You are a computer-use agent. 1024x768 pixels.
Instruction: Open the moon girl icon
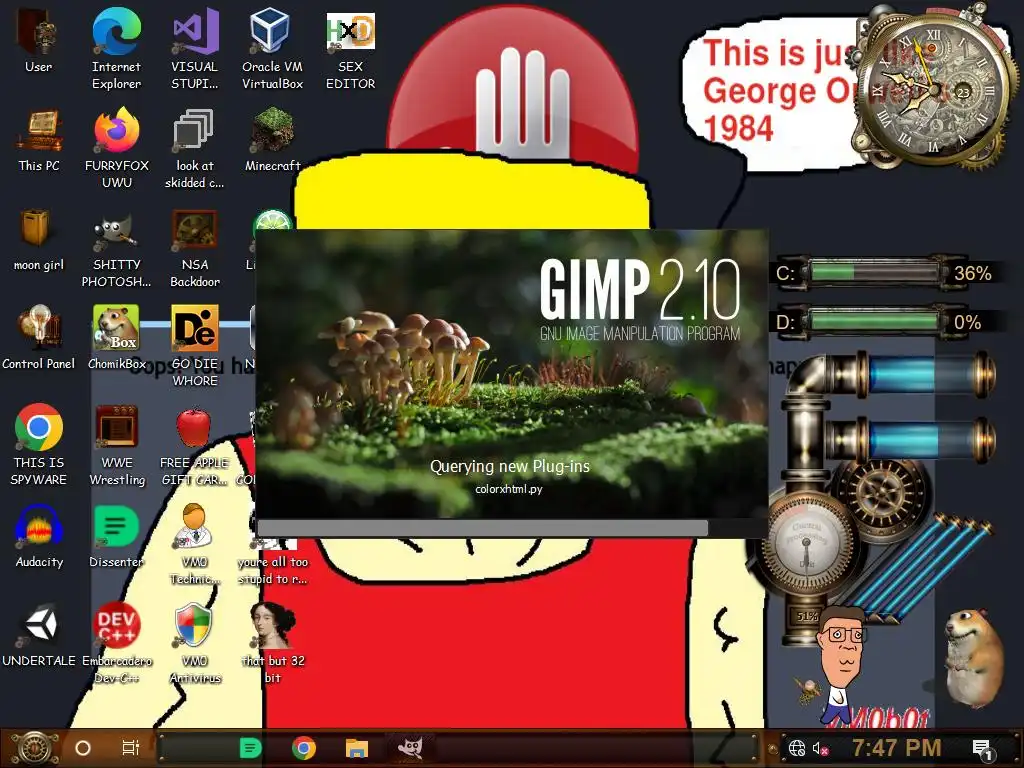(39, 239)
